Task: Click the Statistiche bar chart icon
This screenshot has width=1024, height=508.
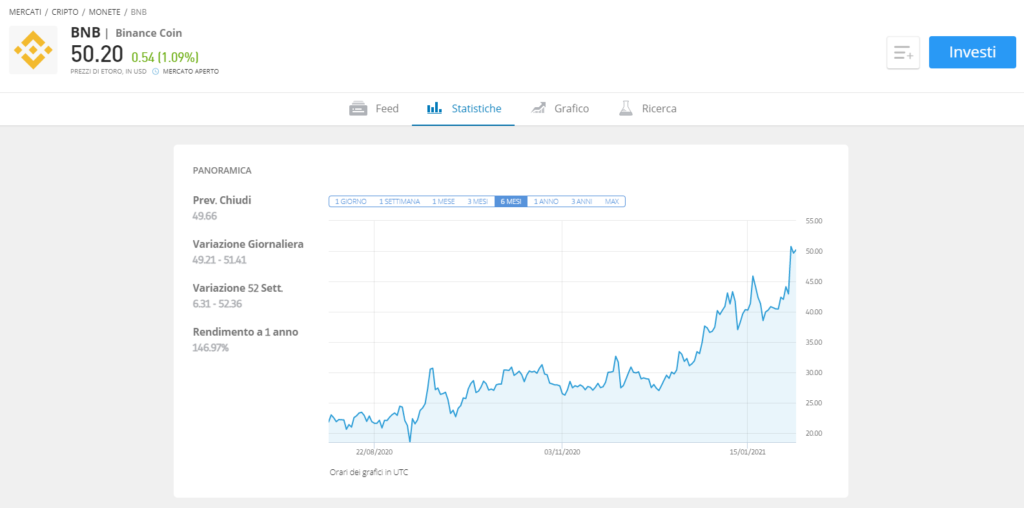Action: coord(434,108)
